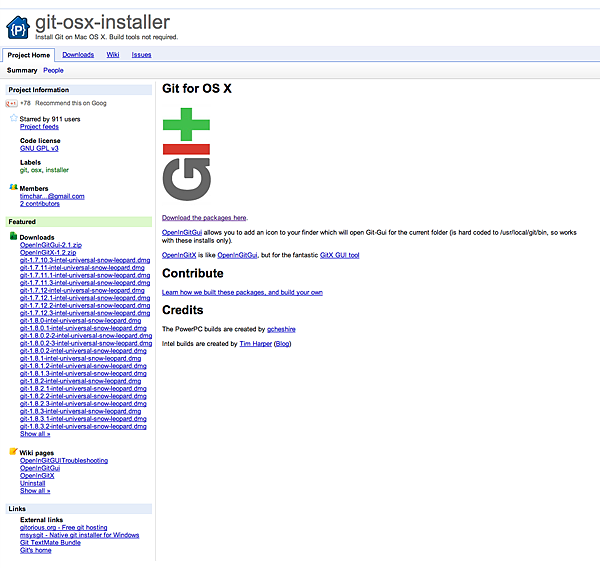
Task: Download git-1.8.3.1-intel-universal-snow-leopard.dmg
Action: (83, 419)
